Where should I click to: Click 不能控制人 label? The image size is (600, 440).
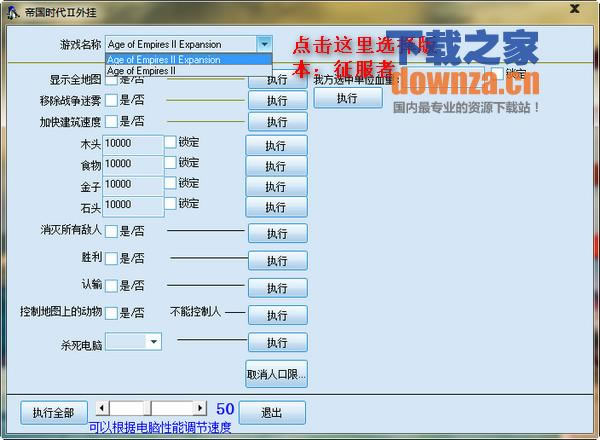point(196,311)
